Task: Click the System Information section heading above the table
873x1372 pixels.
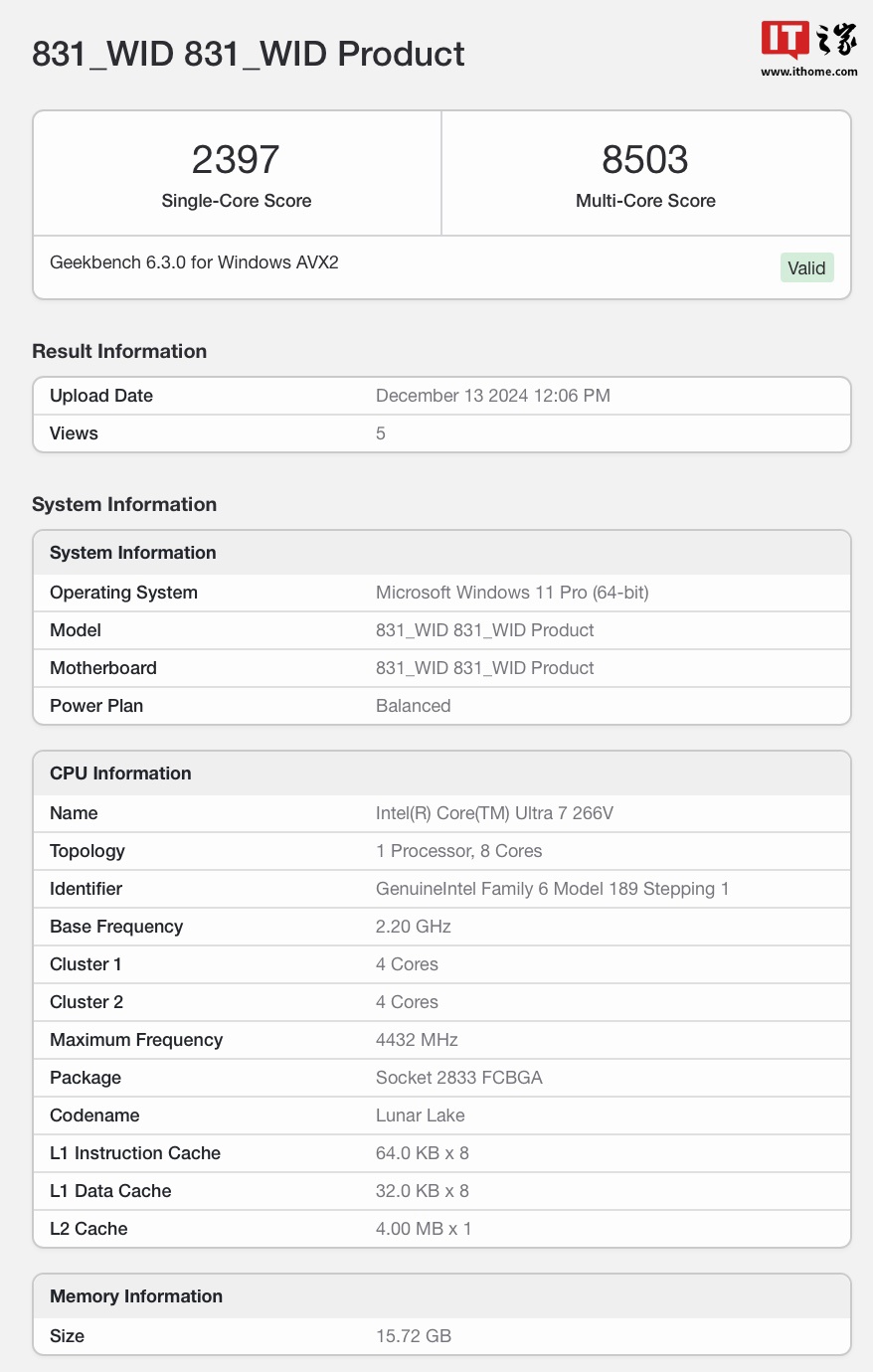Action: coord(124,504)
